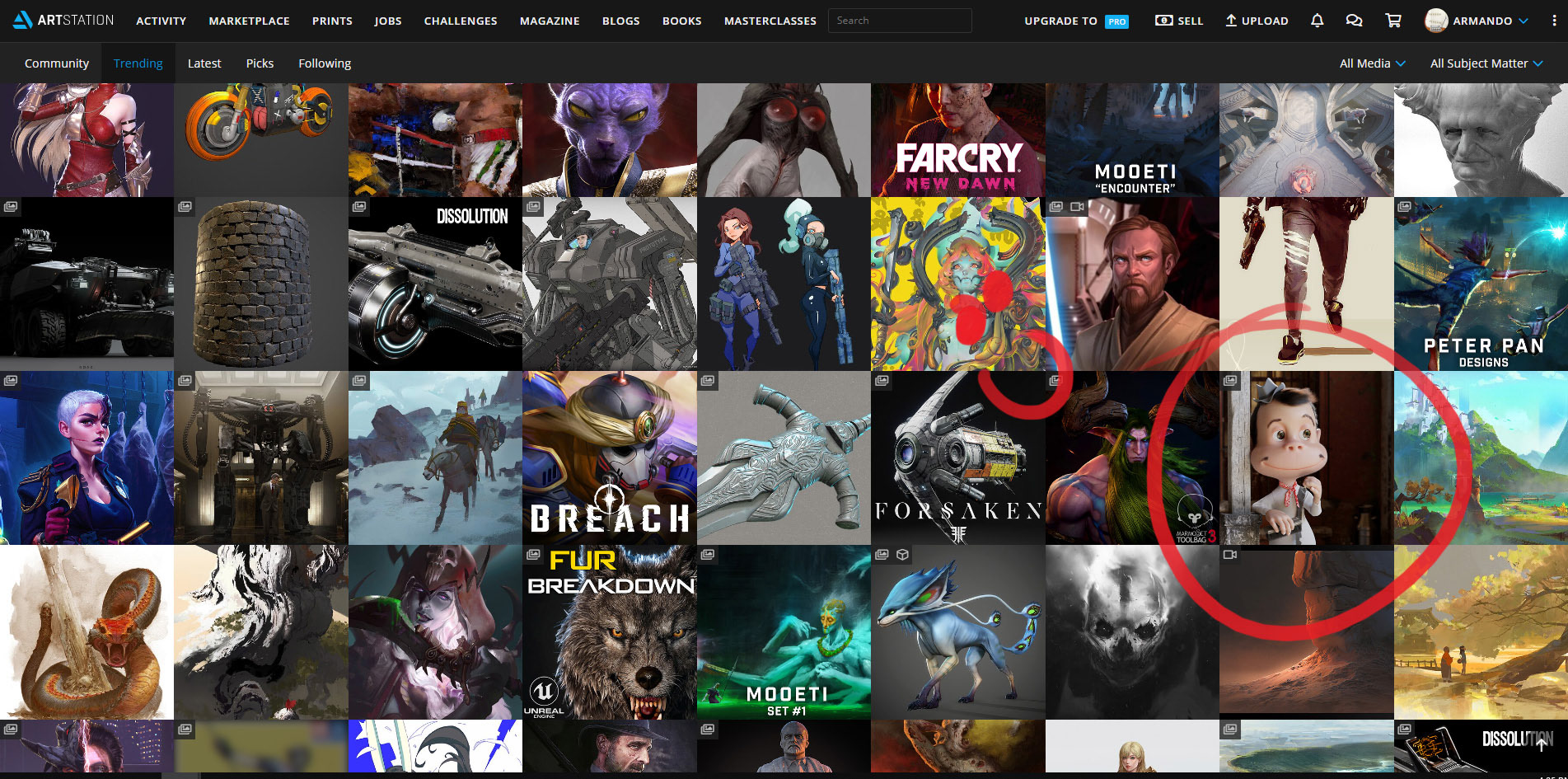This screenshot has width=1568, height=779.
Task: Open the vertical dots more menu
Action: click(x=1554, y=21)
